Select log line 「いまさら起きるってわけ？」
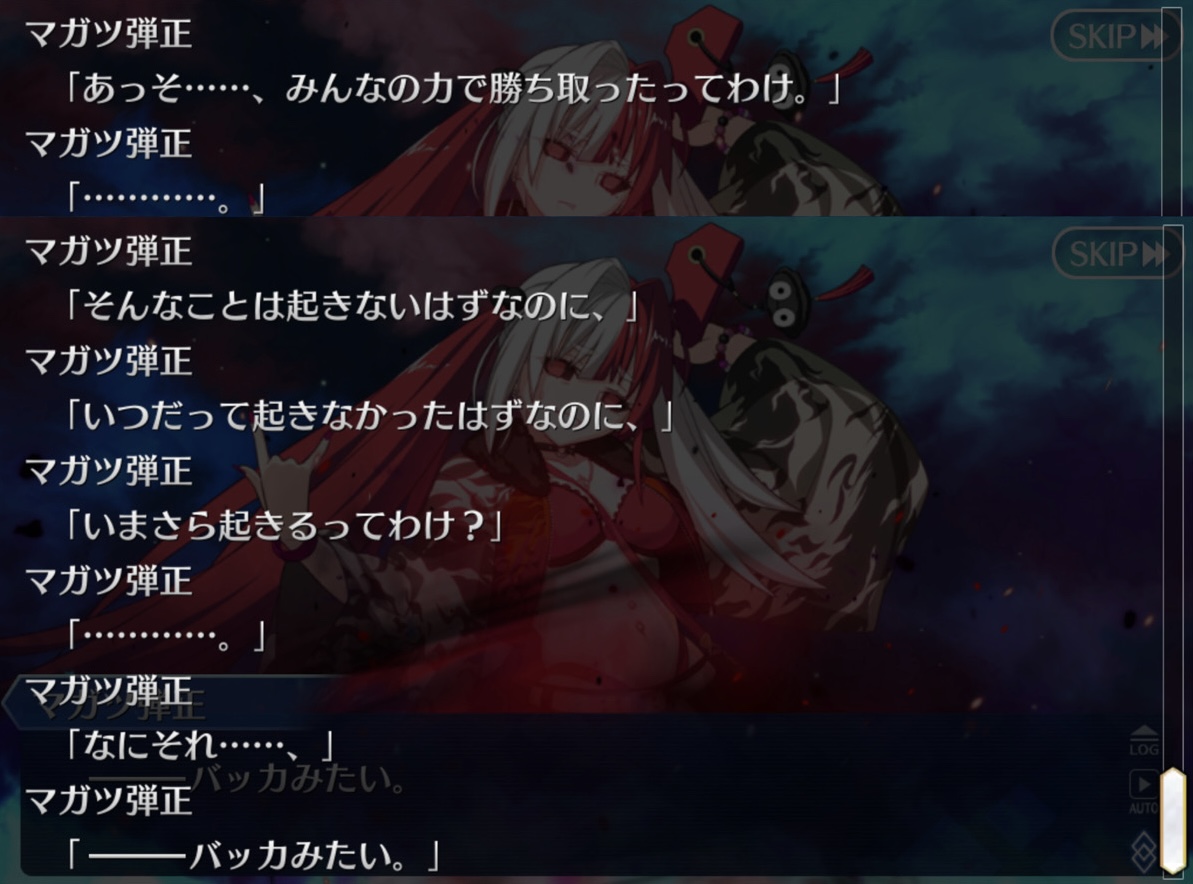 click(x=285, y=526)
